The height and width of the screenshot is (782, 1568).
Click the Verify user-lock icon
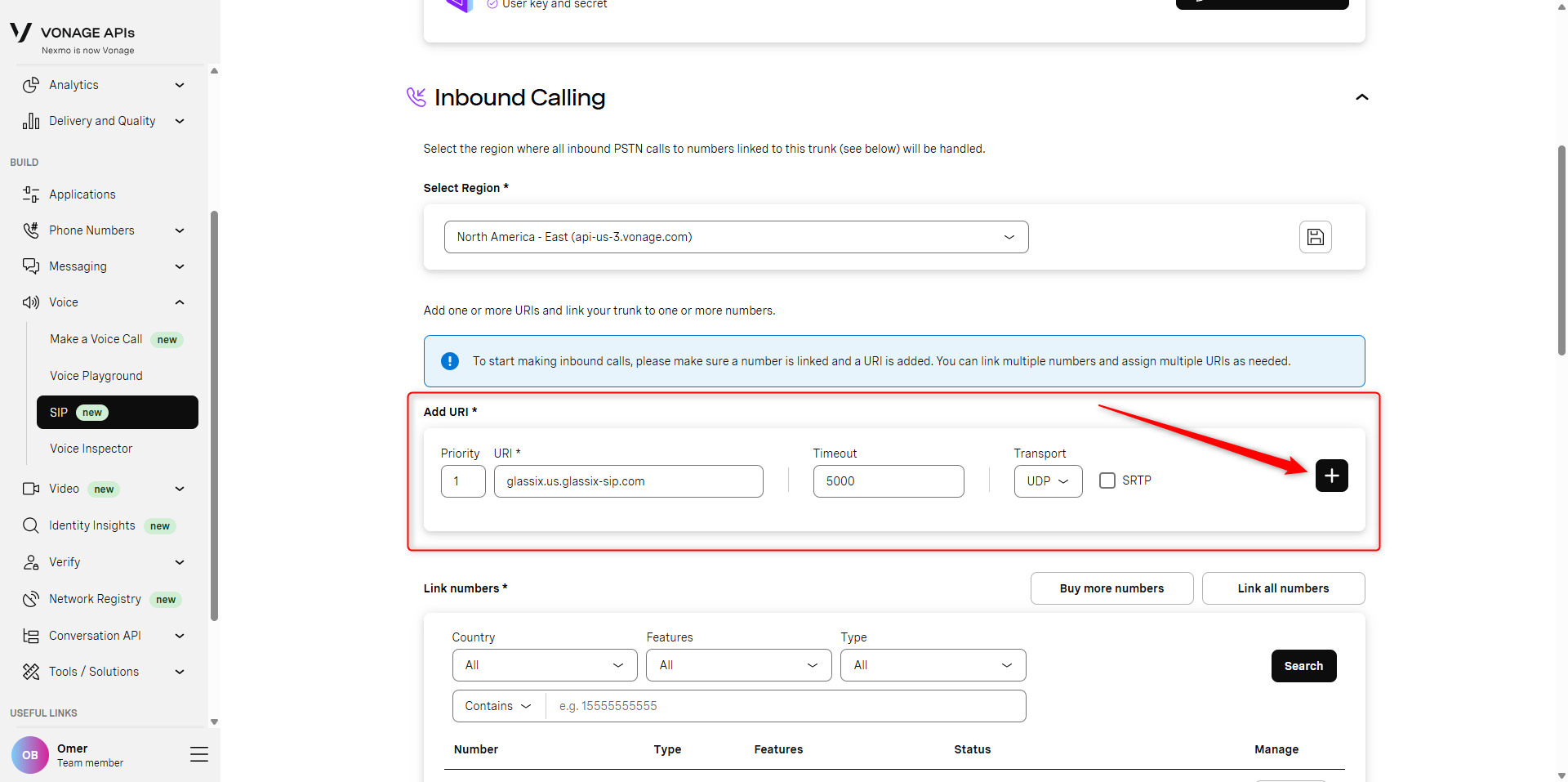[31, 562]
